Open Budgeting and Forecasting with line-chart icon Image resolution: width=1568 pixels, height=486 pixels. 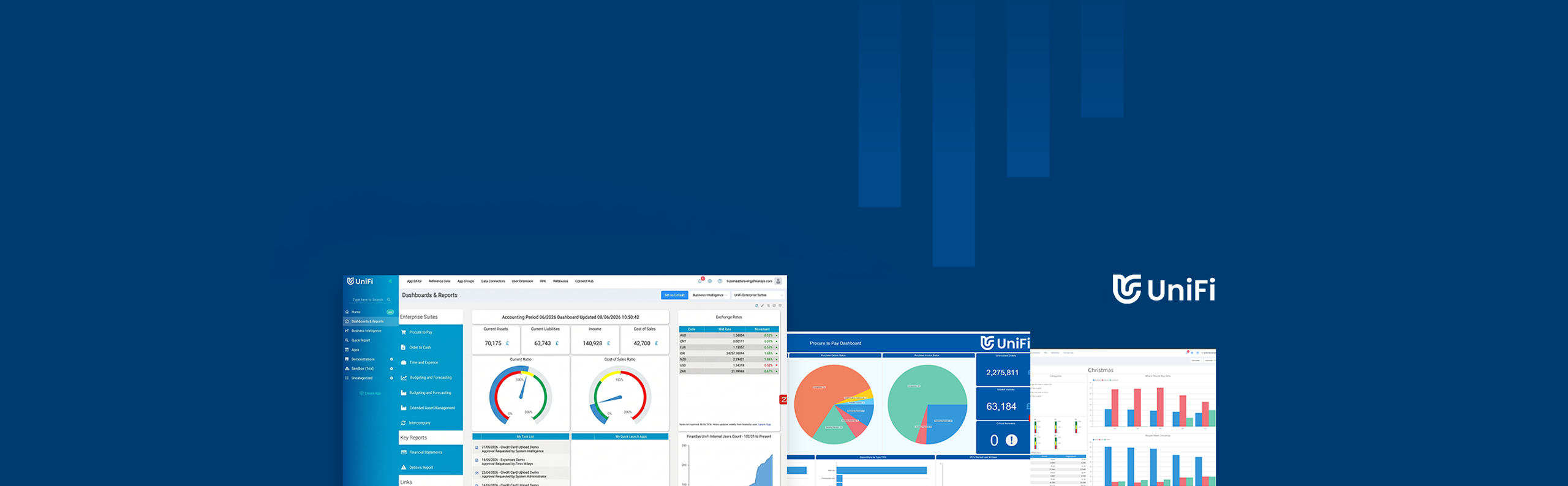pyautogui.click(x=431, y=378)
